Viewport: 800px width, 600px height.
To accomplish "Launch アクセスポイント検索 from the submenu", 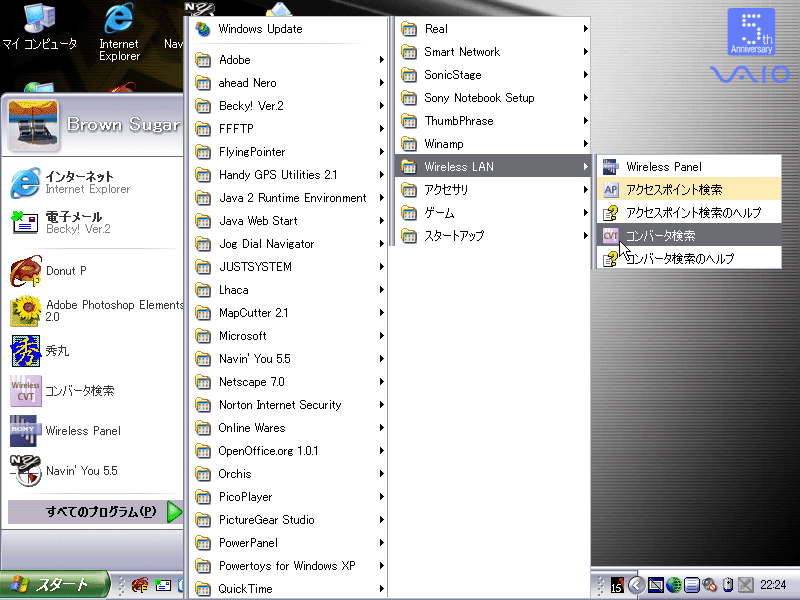I will click(x=689, y=190).
